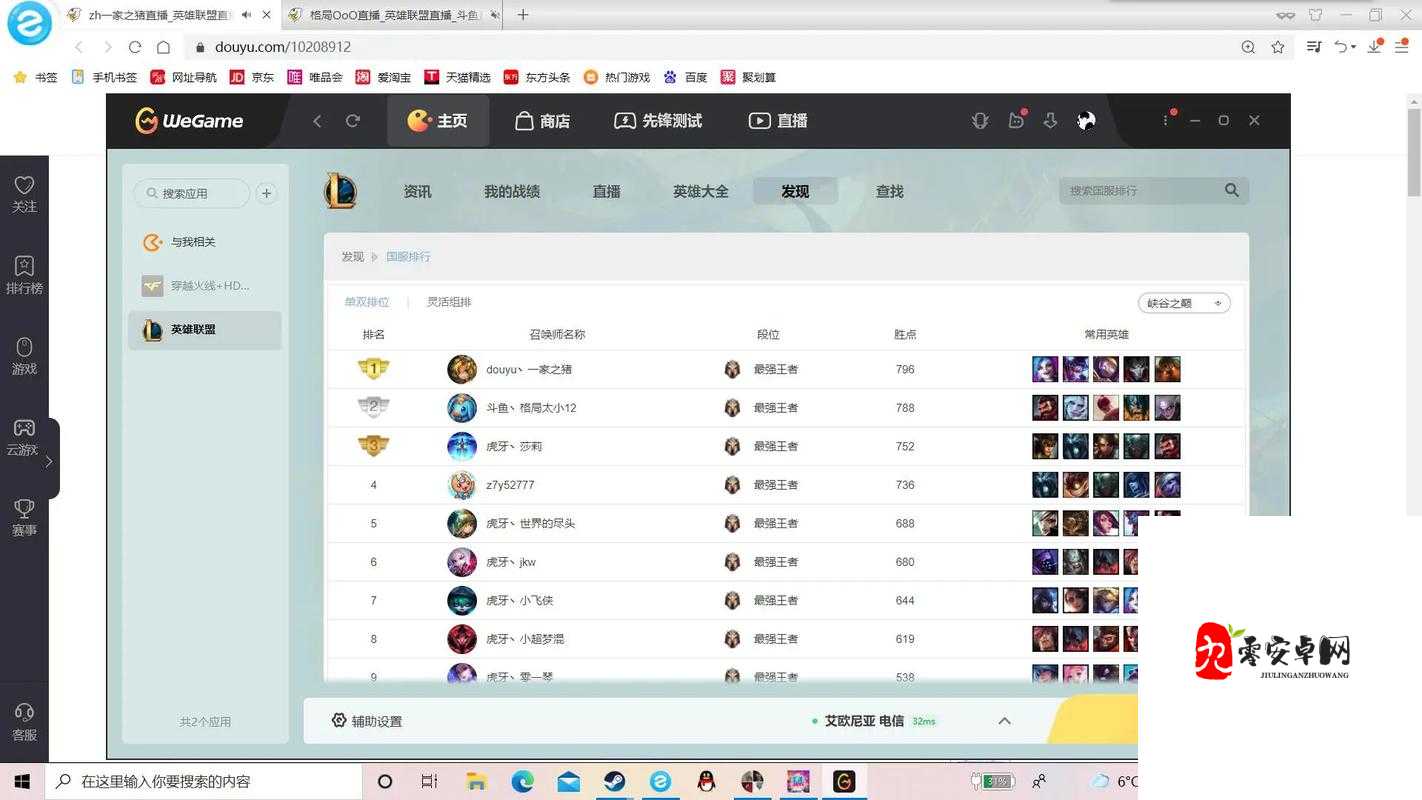Open Douyu 游戏 sidebar item
The width and height of the screenshot is (1422, 800).
click(24, 356)
